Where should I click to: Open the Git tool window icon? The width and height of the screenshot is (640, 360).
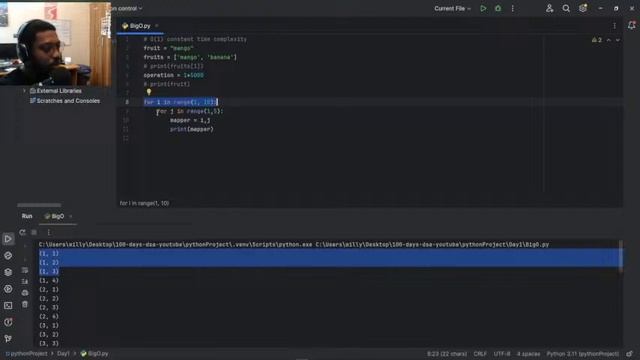point(8,338)
